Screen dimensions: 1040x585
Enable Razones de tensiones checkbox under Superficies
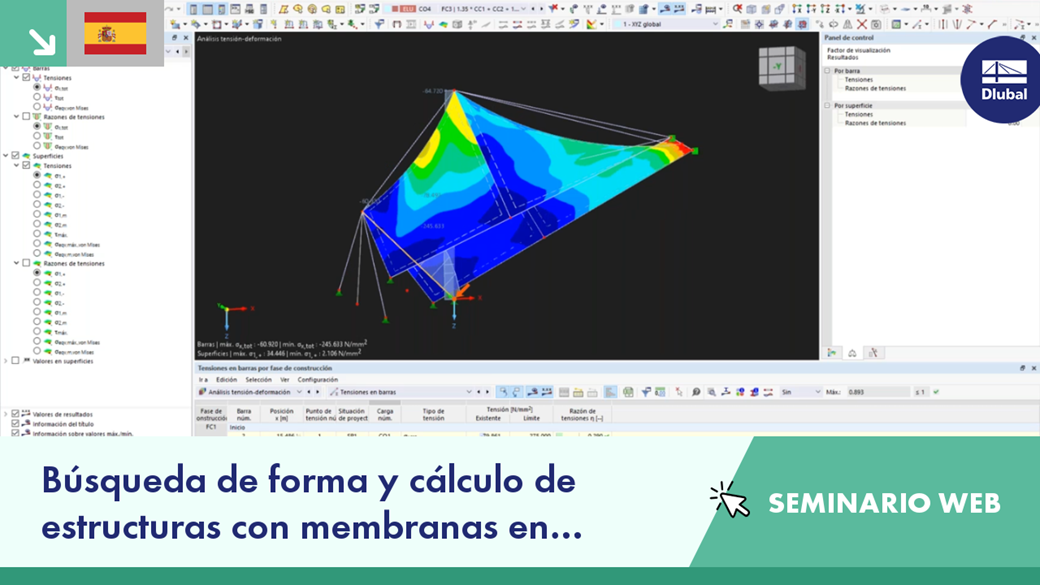pyautogui.click(x=27, y=263)
